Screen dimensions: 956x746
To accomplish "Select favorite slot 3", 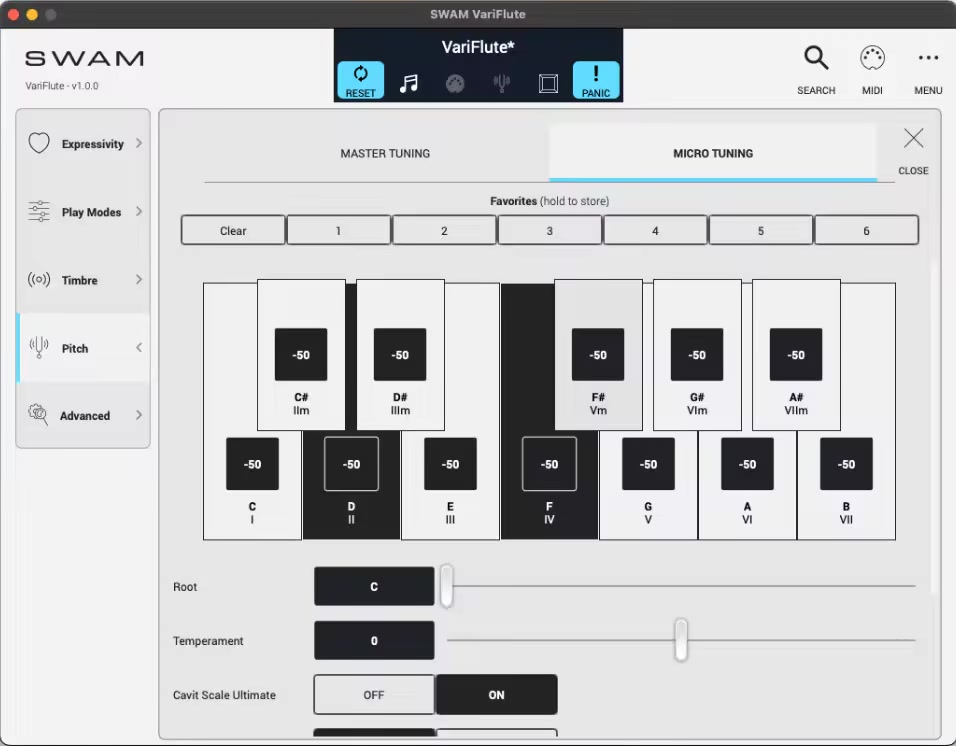I will (x=549, y=231).
